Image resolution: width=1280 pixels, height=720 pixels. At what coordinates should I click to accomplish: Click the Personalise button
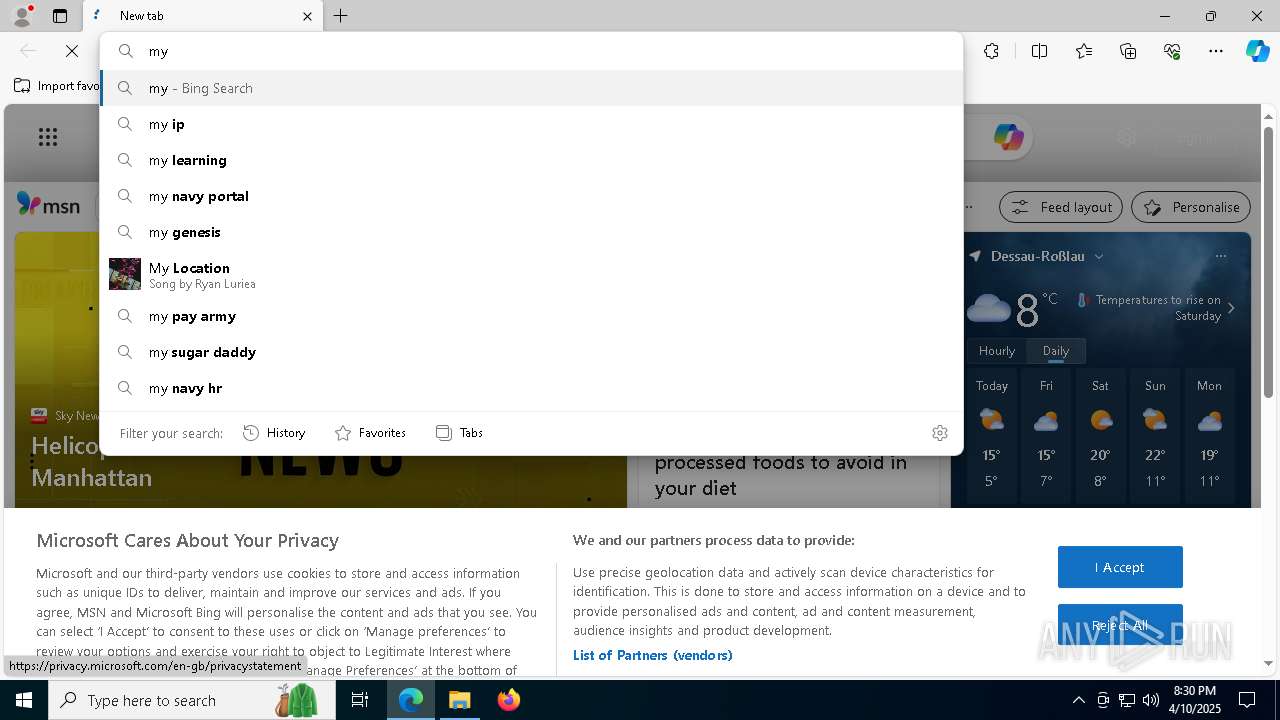point(1191,207)
